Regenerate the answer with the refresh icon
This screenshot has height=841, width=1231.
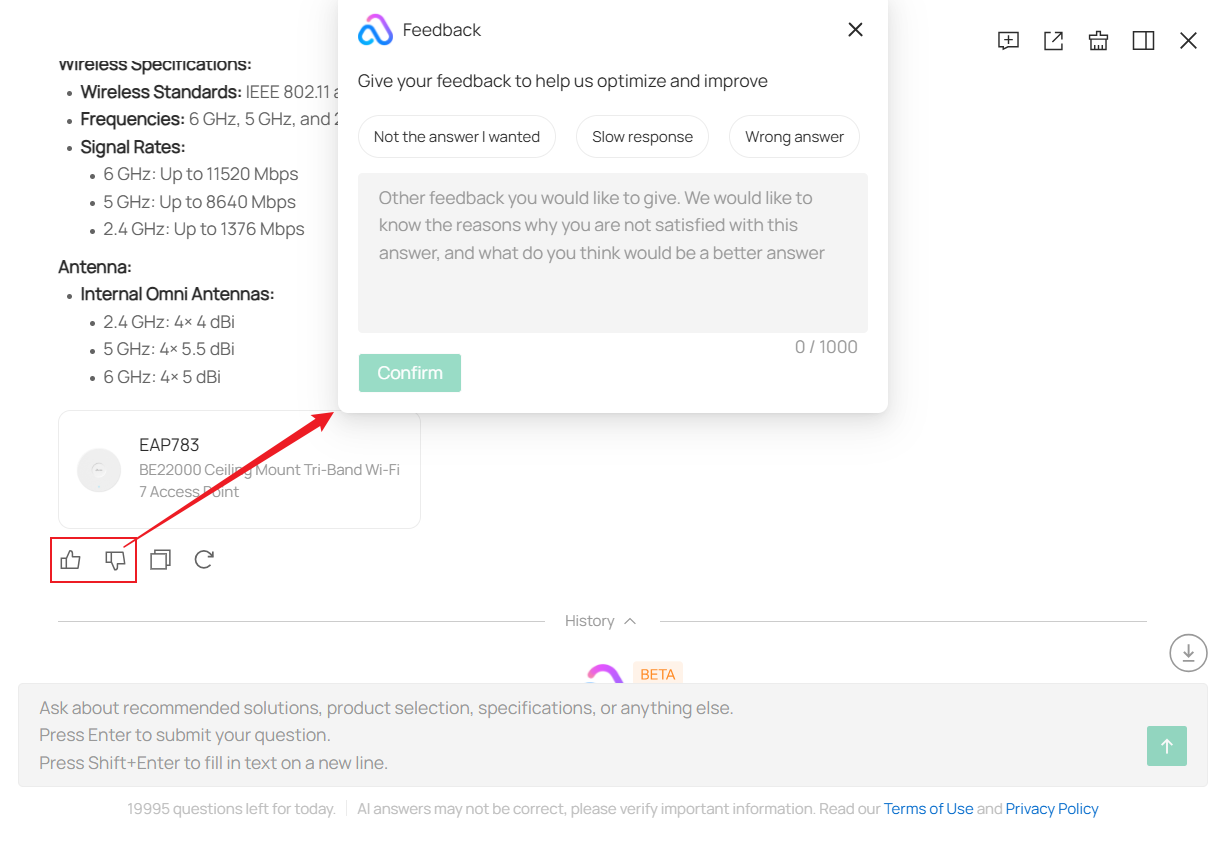coord(204,560)
